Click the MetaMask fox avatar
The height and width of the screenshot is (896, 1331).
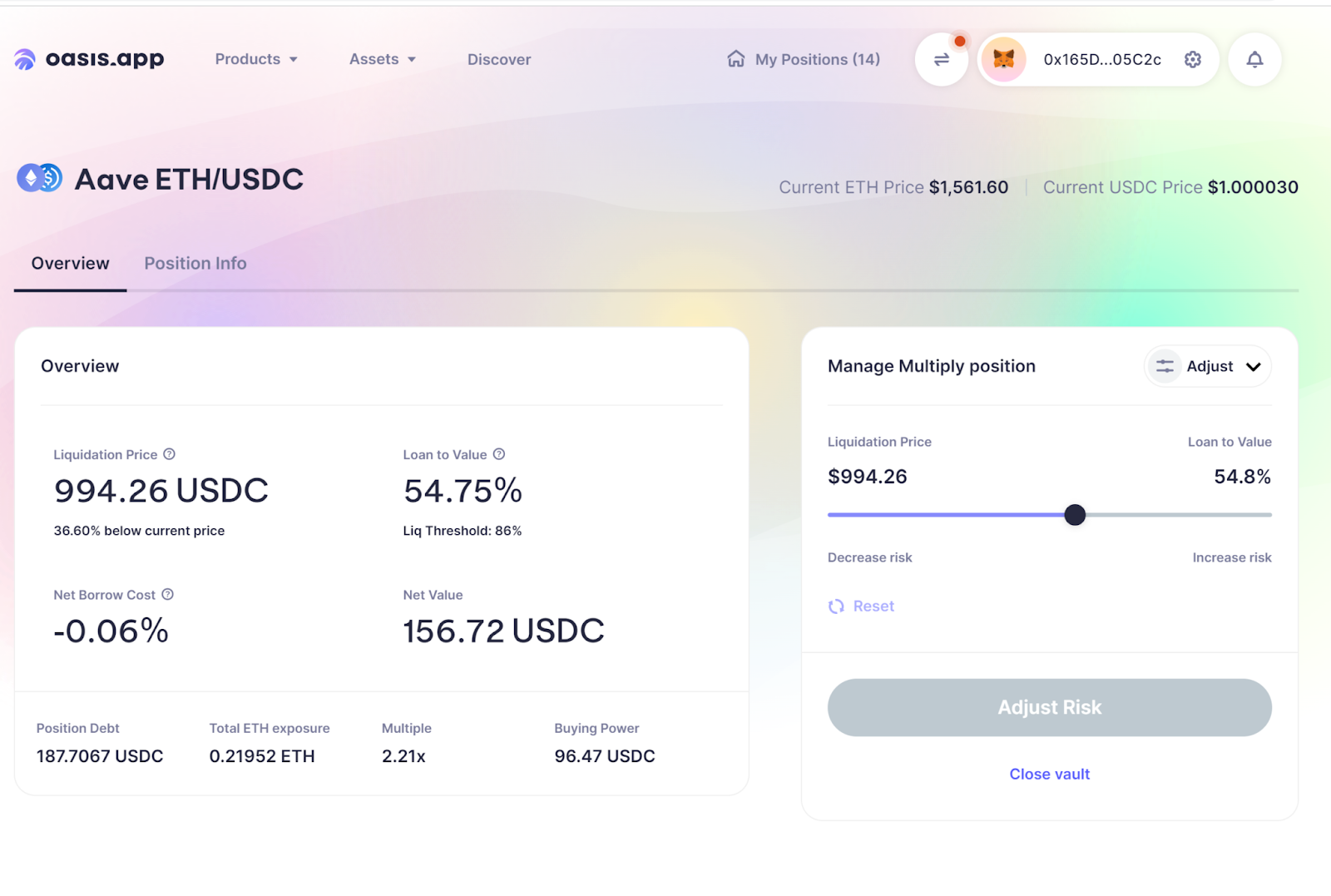(1004, 59)
